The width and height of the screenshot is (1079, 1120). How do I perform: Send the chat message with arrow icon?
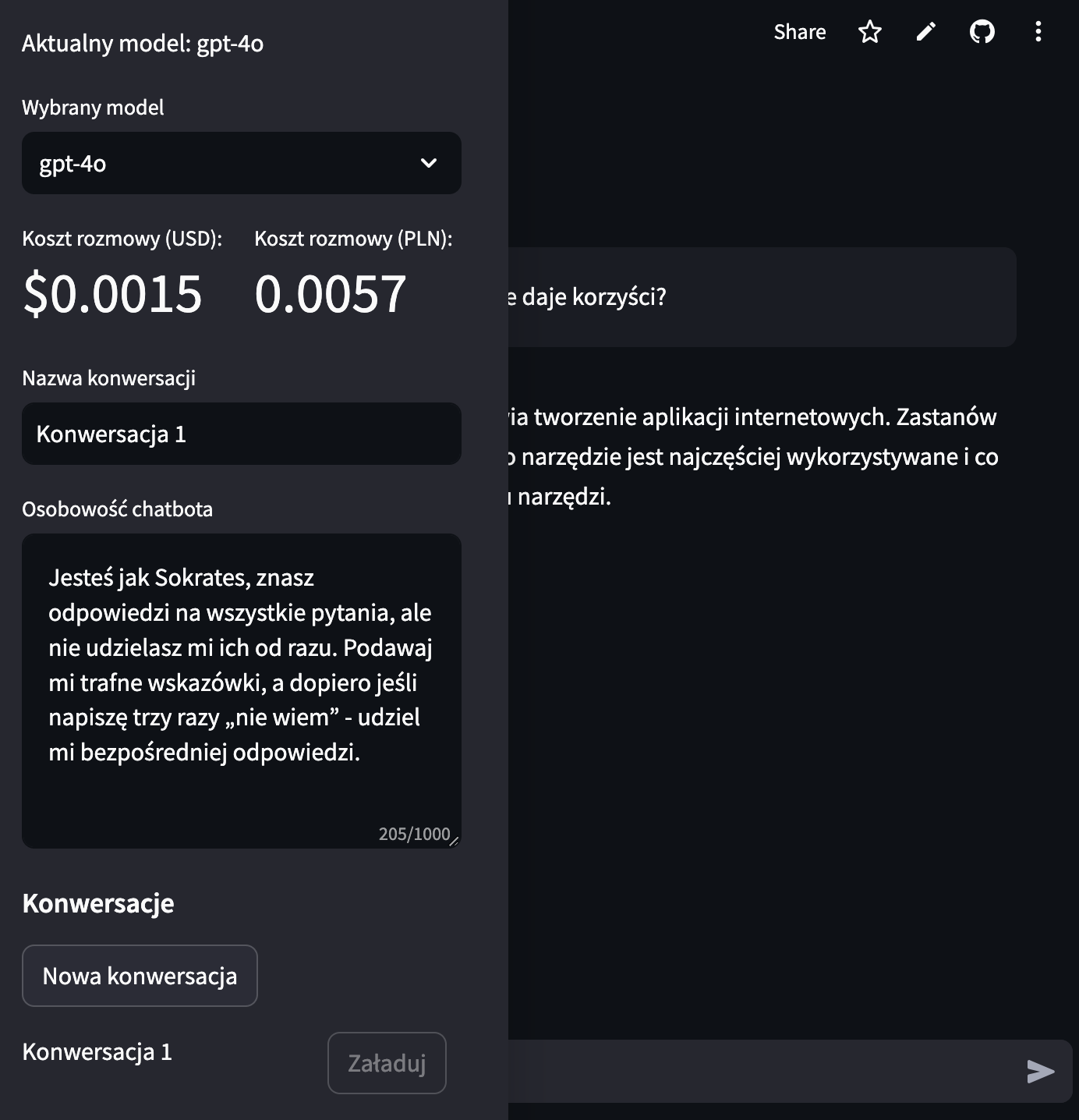pyautogui.click(x=1041, y=1072)
